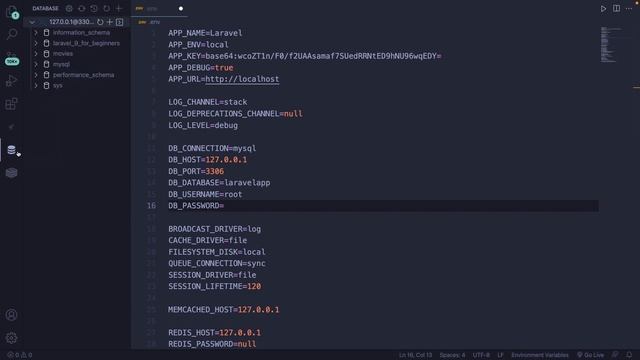Click the LOG_CHANNEL=stack line

[x=207, y=102]
